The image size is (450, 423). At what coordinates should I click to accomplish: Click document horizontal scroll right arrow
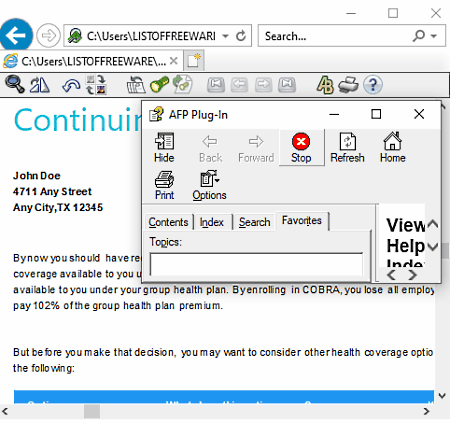[427, 411]
